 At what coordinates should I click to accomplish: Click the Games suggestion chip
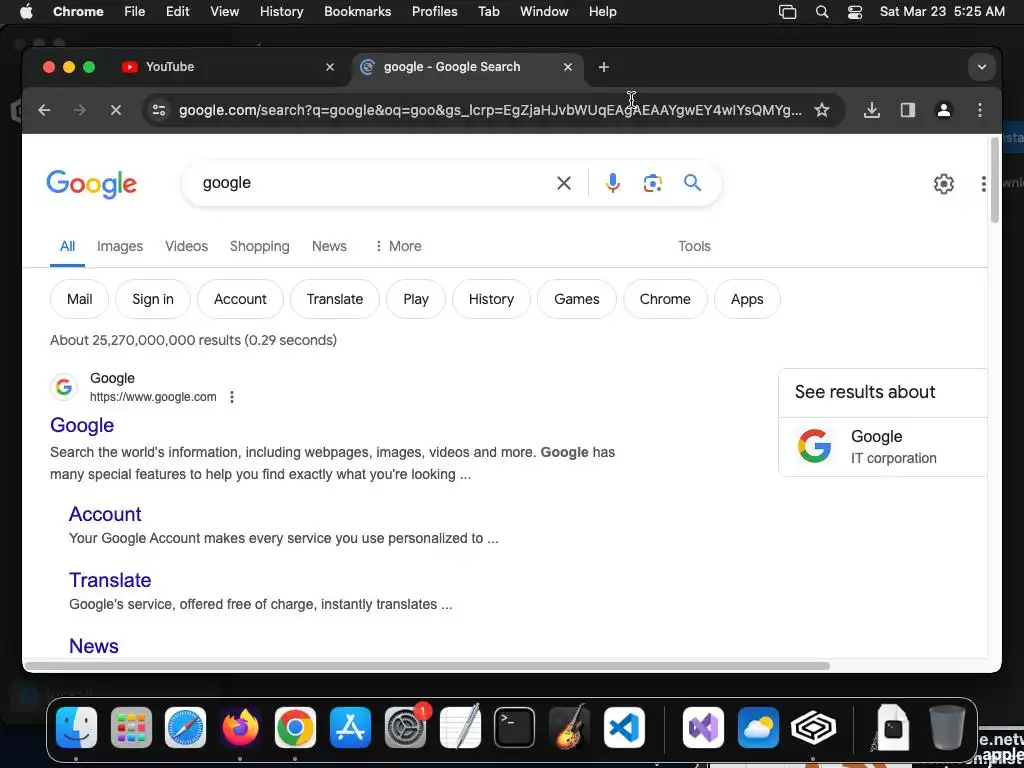[x=577, y=299]
